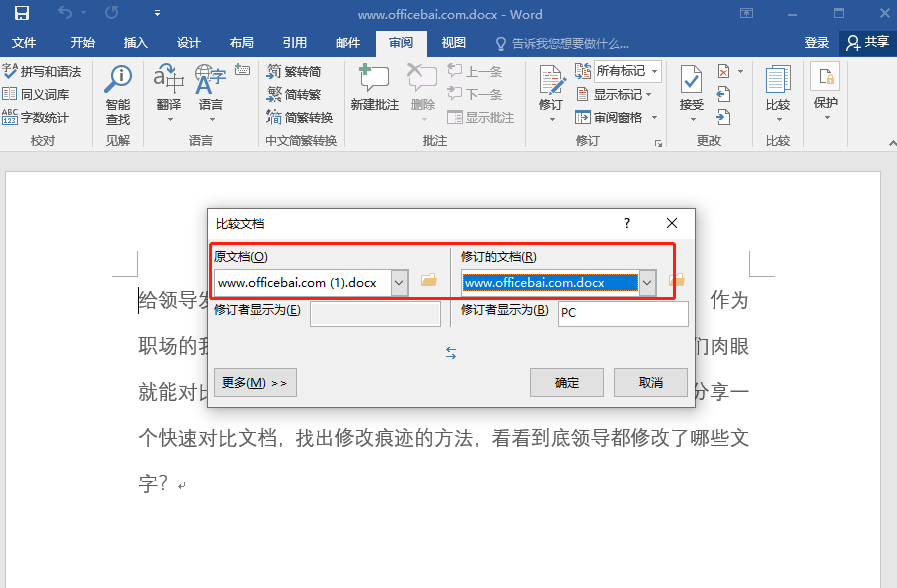This screenshot has width=897, height=588.
Task: Open the 审阅窗格 reviewing pane
Action: (x=609, y=118)
